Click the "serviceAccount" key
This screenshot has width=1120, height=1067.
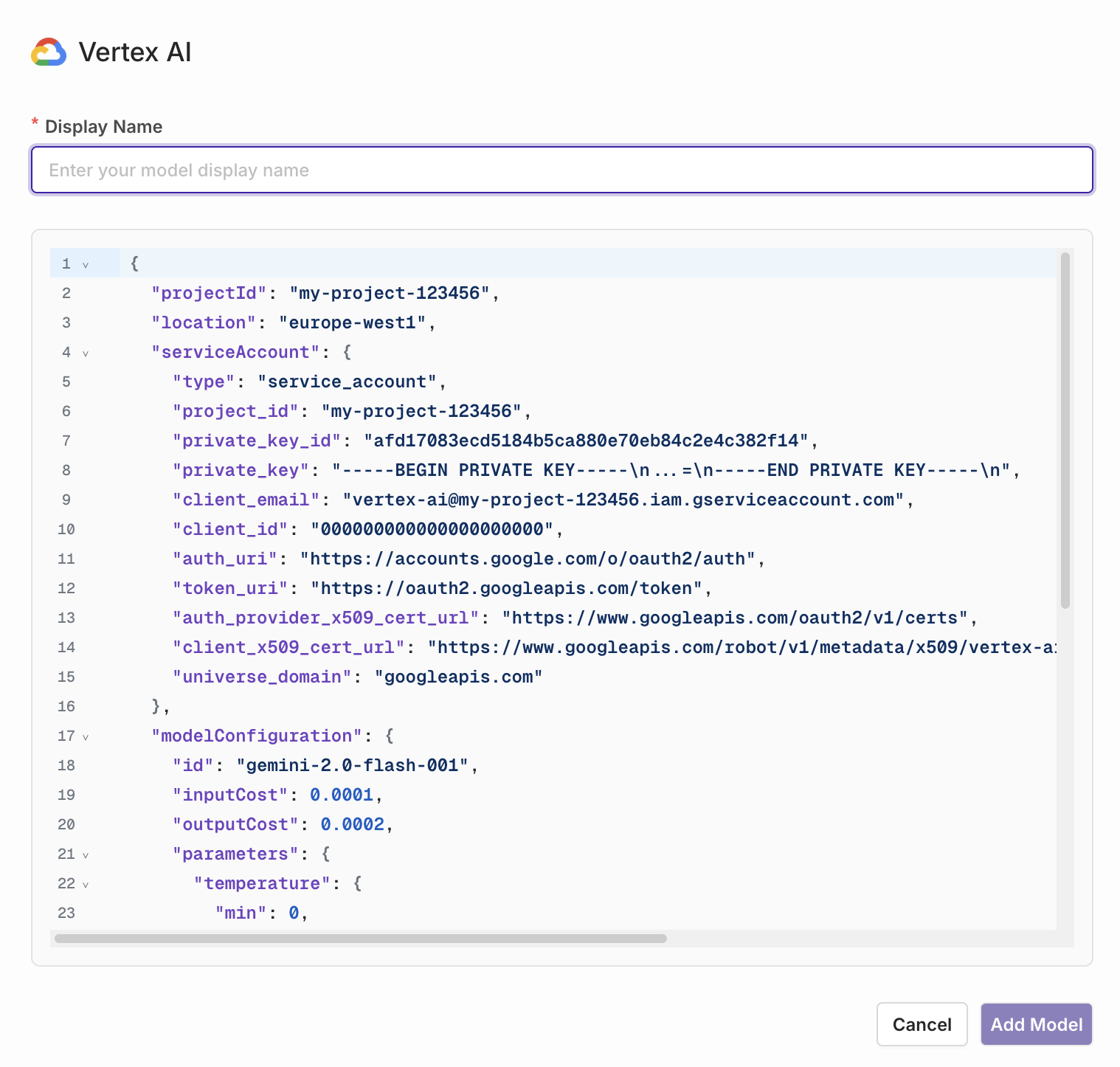pyautogui.click(x=235, y=352)
